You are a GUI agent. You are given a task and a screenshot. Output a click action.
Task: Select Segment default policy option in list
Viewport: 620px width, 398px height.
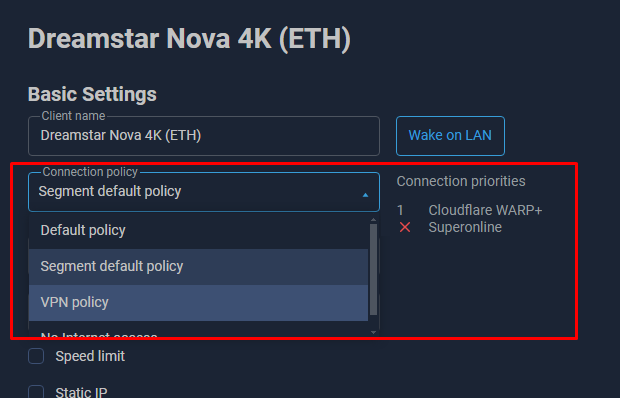tap(198, 266)
